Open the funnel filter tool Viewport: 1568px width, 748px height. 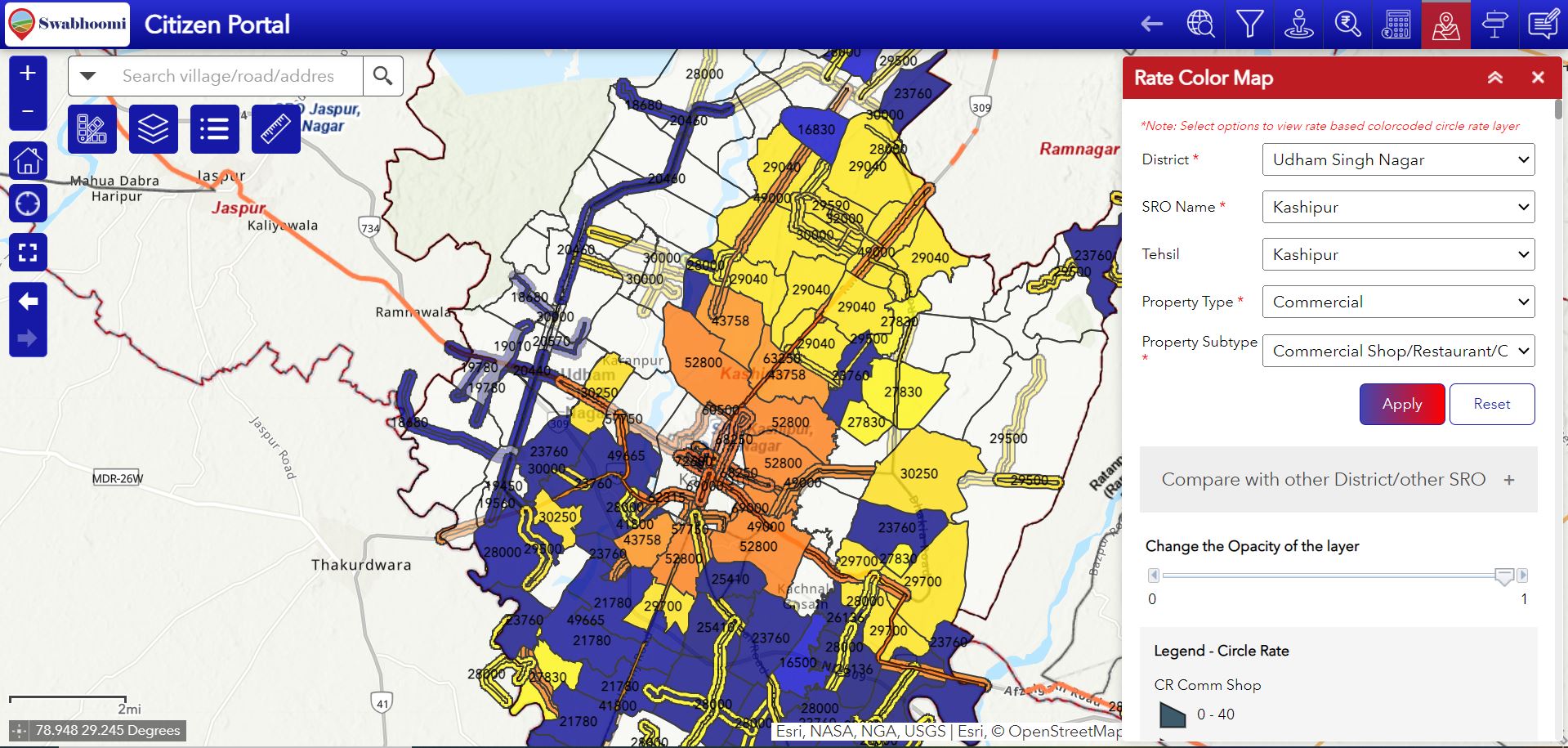(x=1249, y=25)
